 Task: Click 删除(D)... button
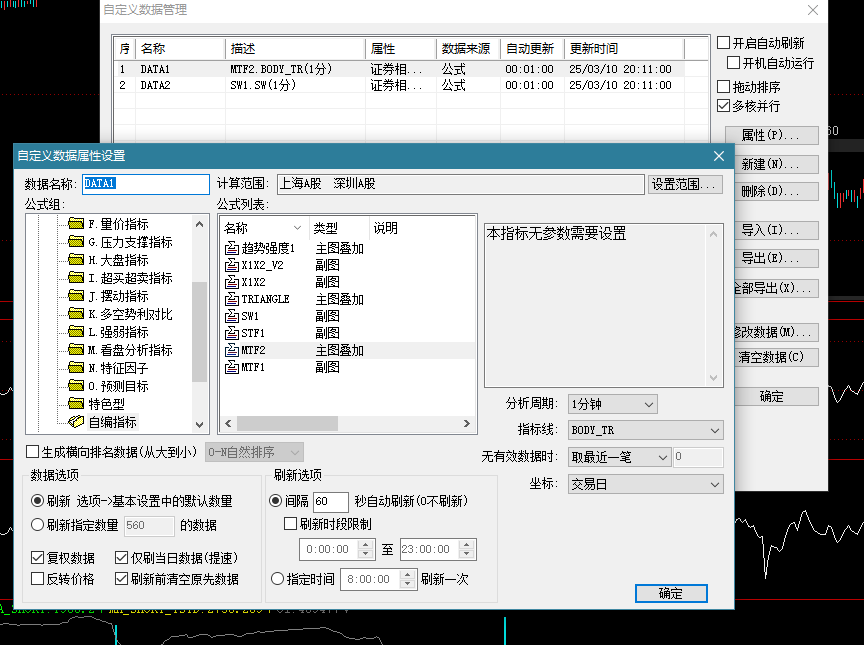[x=776, y=192]
